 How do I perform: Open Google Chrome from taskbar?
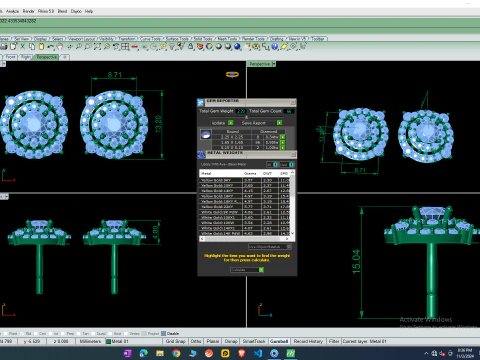[x=176, y=353]
